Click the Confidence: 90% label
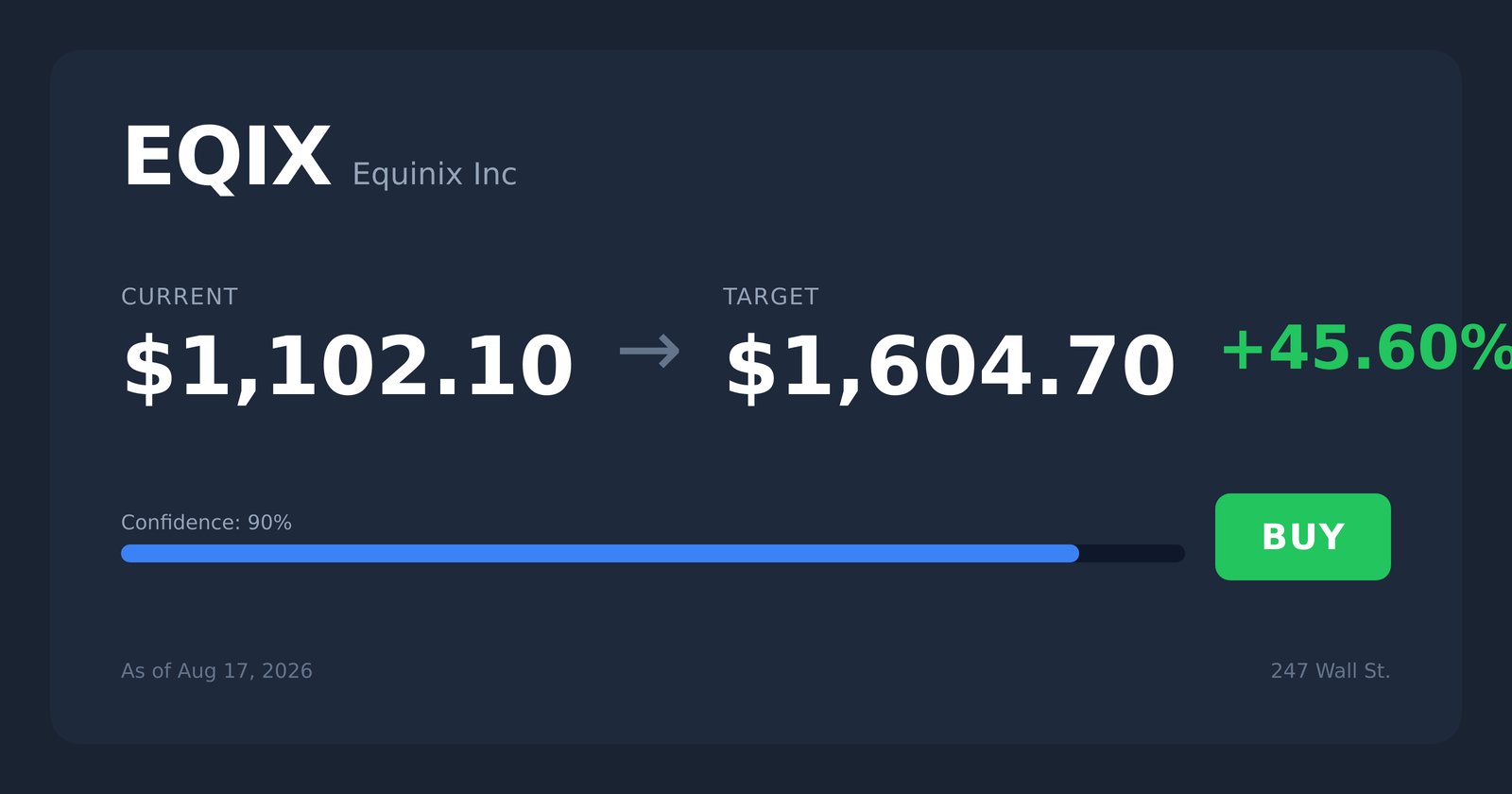Image resolution: width=1512 pixels, height=794 pixels. tap(206, 523)
